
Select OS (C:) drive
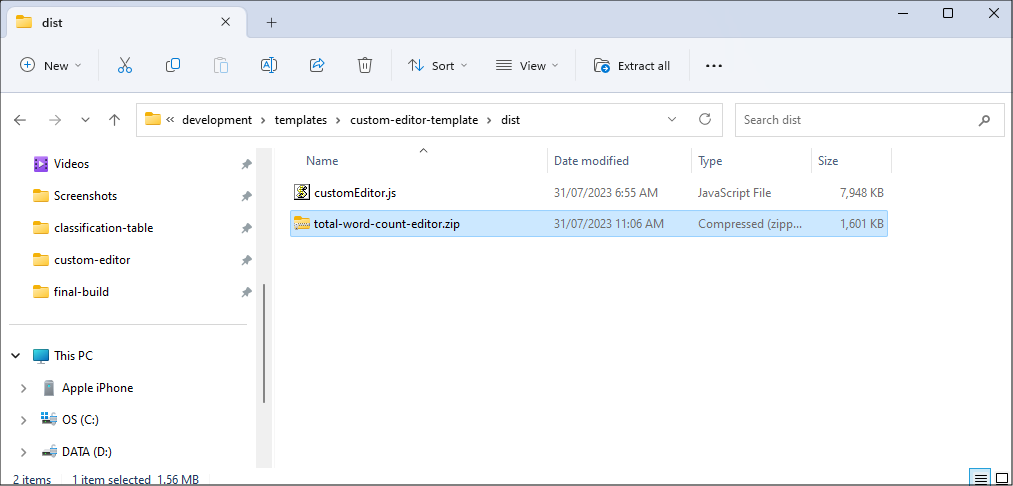click(80, 420)
